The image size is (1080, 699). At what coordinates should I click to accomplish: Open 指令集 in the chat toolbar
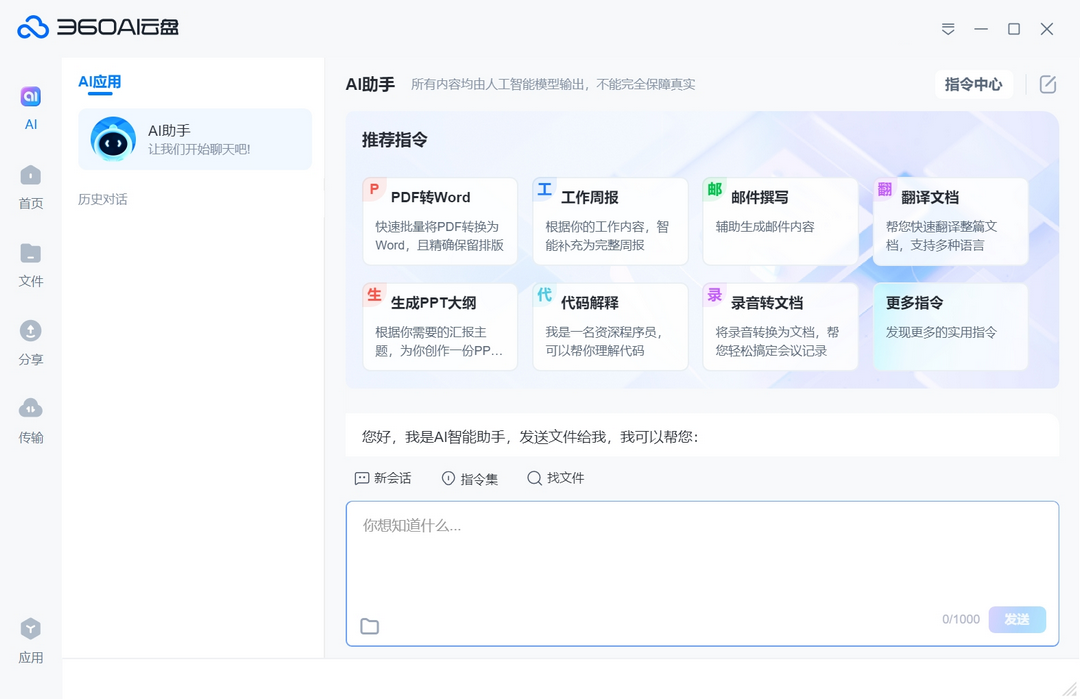pyautogui.click(x=470, y=478)
